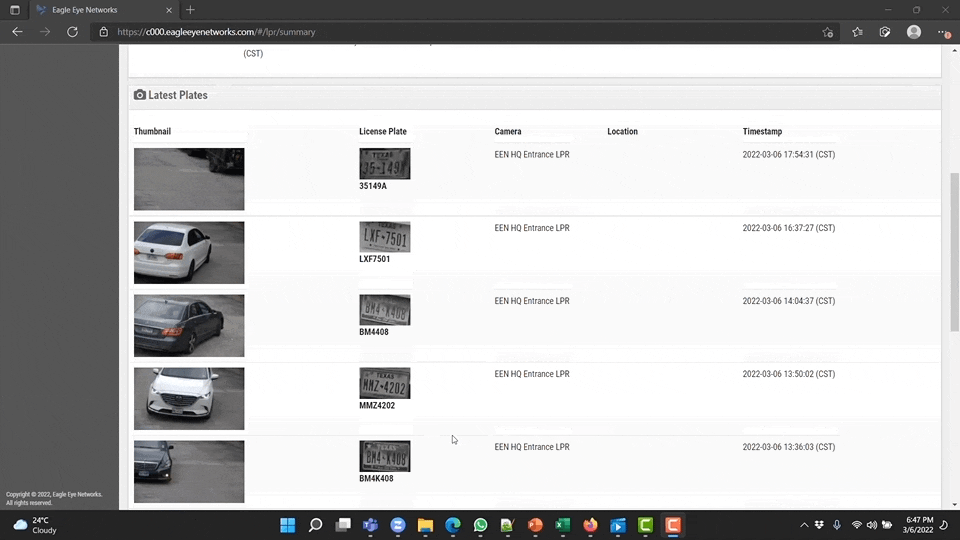The image size is (960, 540).
Task: Click the MMZ4202 plate crop image
Action: [x=384, y=383]
